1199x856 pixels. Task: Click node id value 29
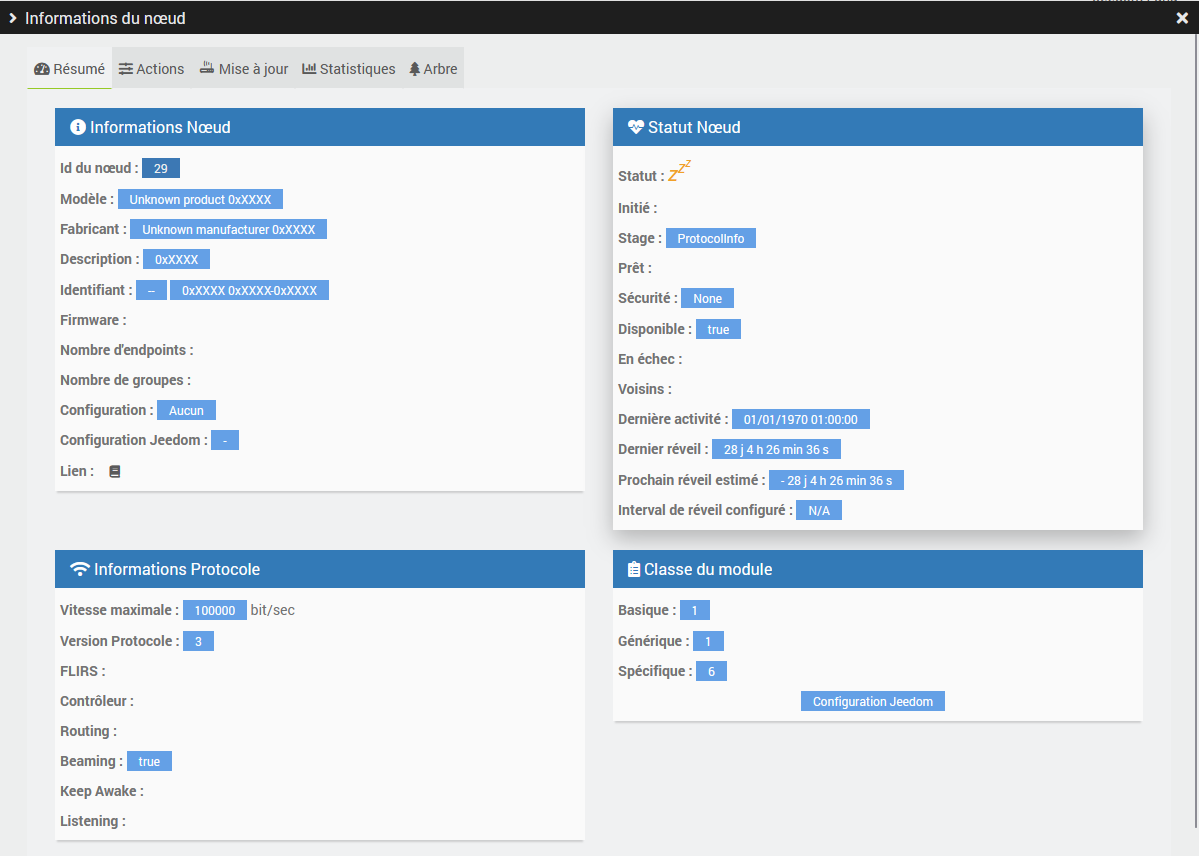[x=161, y=168]
